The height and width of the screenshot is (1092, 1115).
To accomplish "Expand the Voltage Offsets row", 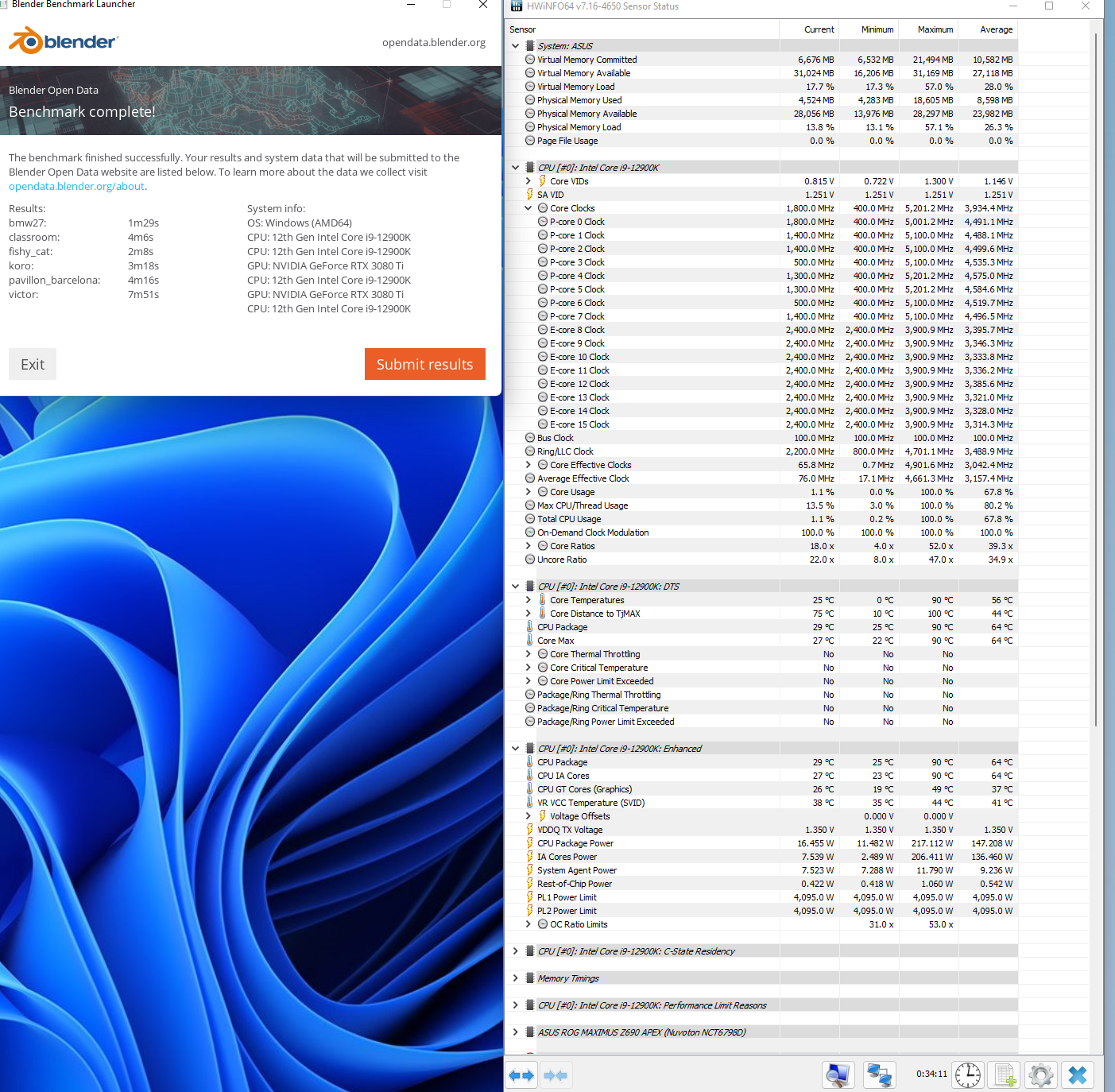I will point(528,816).
